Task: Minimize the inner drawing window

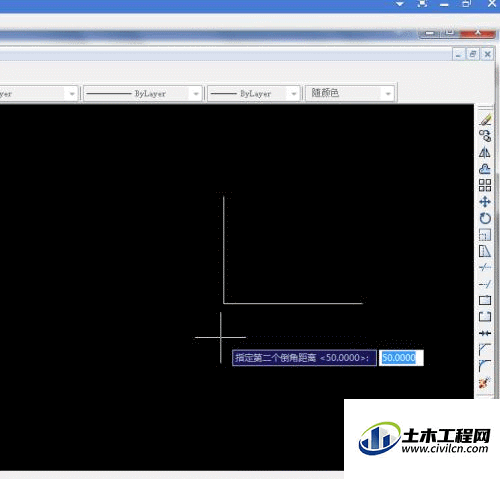Action: point(458,54)
